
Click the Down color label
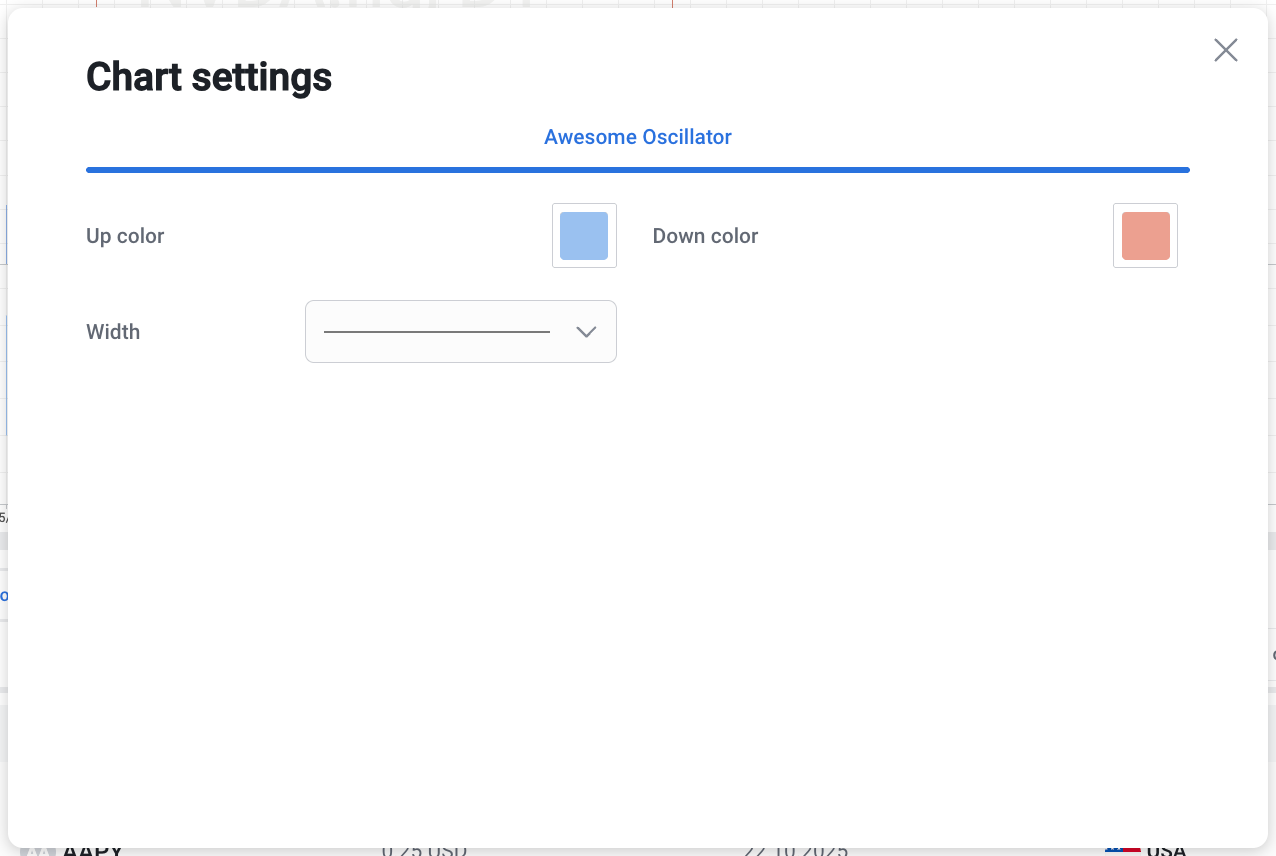[x=705, y=236]
